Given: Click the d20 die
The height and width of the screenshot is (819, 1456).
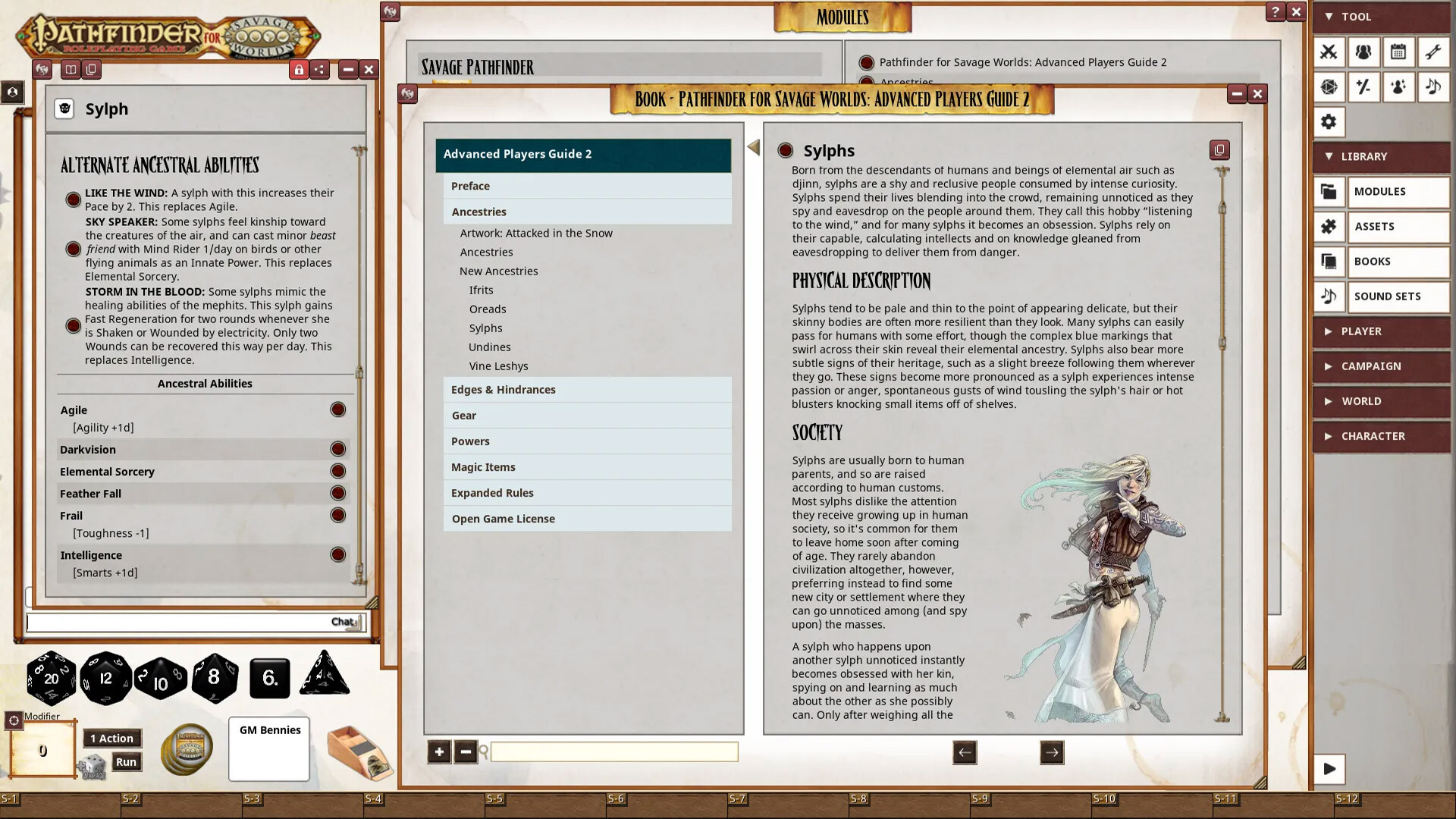Looking at the screenshot, I should (x=51, y=678).
